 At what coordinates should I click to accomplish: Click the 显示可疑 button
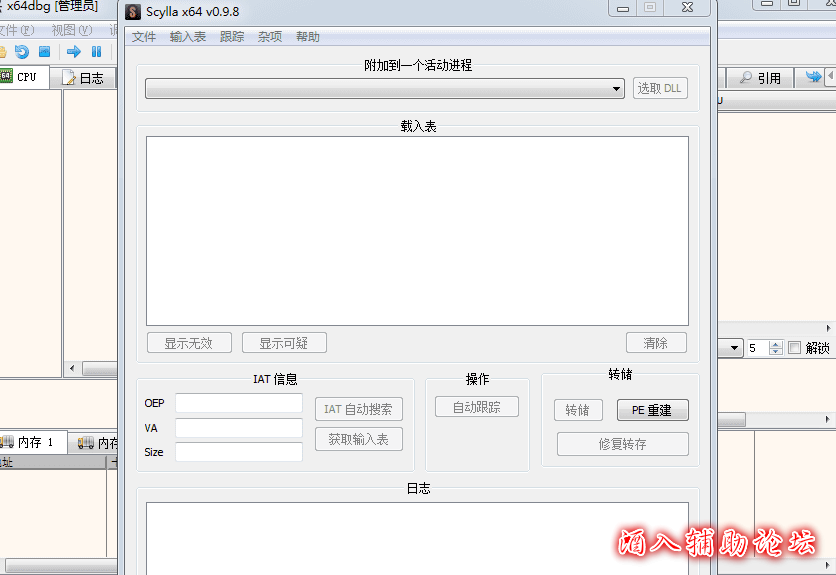point(284,343)
